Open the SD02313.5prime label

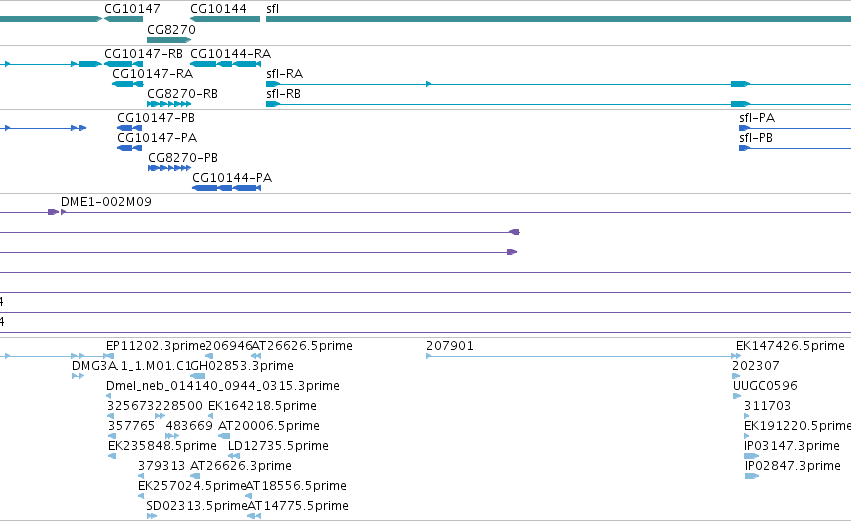point(197,506)
